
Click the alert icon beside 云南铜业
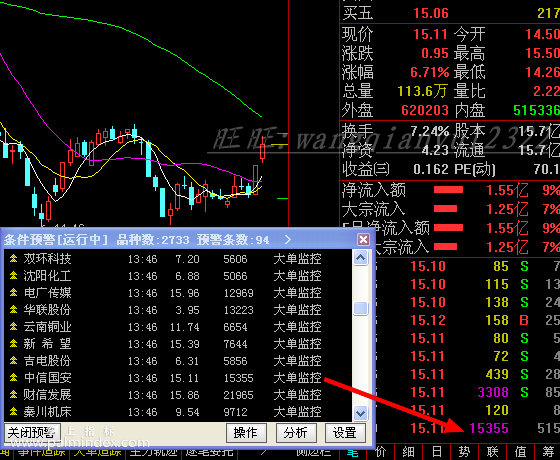click(x=14, y=327)
